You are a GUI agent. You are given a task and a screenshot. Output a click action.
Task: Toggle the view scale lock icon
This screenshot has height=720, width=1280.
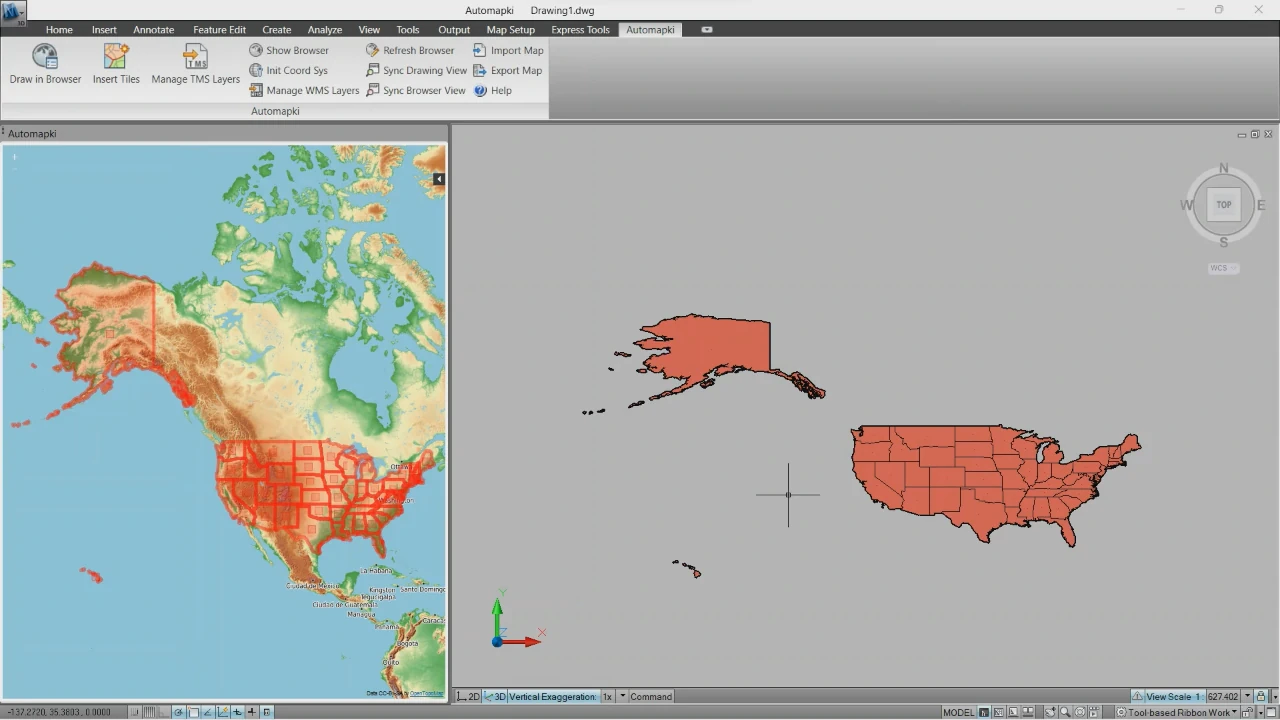point(1261,696)
